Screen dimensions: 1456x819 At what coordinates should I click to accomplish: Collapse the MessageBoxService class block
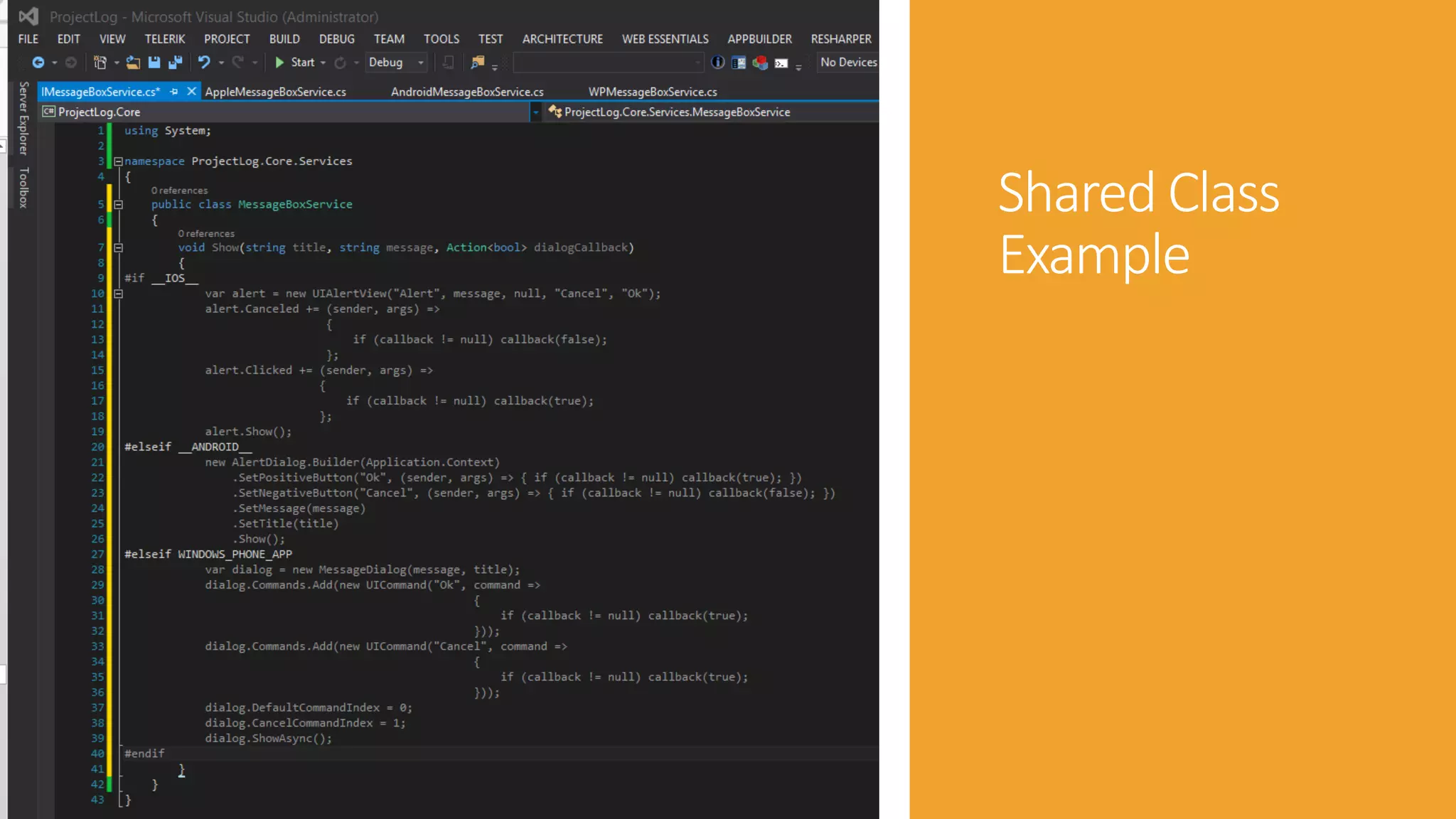point(118,205)
